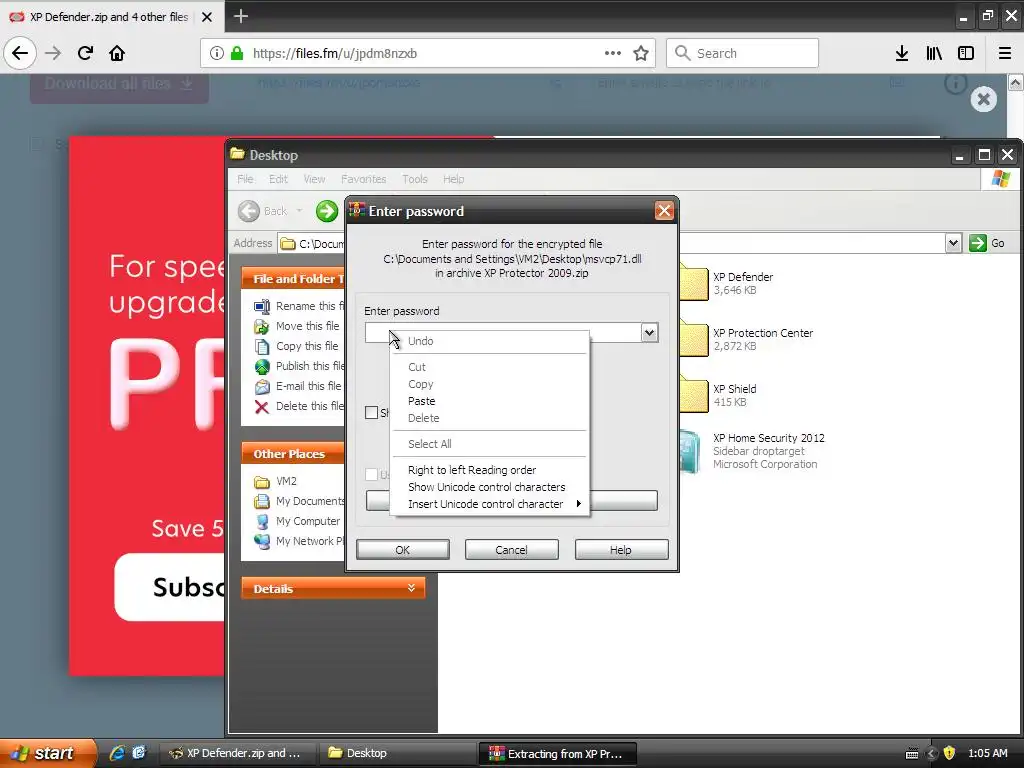Close the Enter password dialog
This screenshot has width=1024, height=768.
[x=664, y=210]
